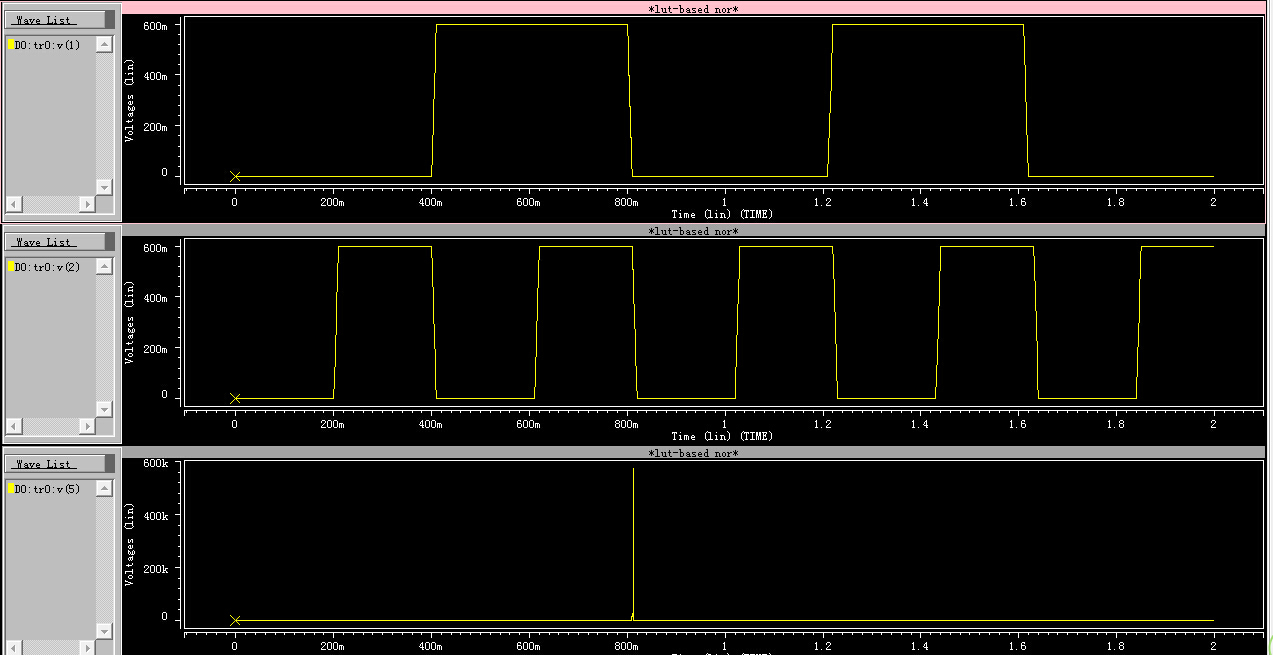Click the right arrow under v(2) wave list
Image resolution: width=1273 pixels, height=655 pixels.
coord(87,426)
